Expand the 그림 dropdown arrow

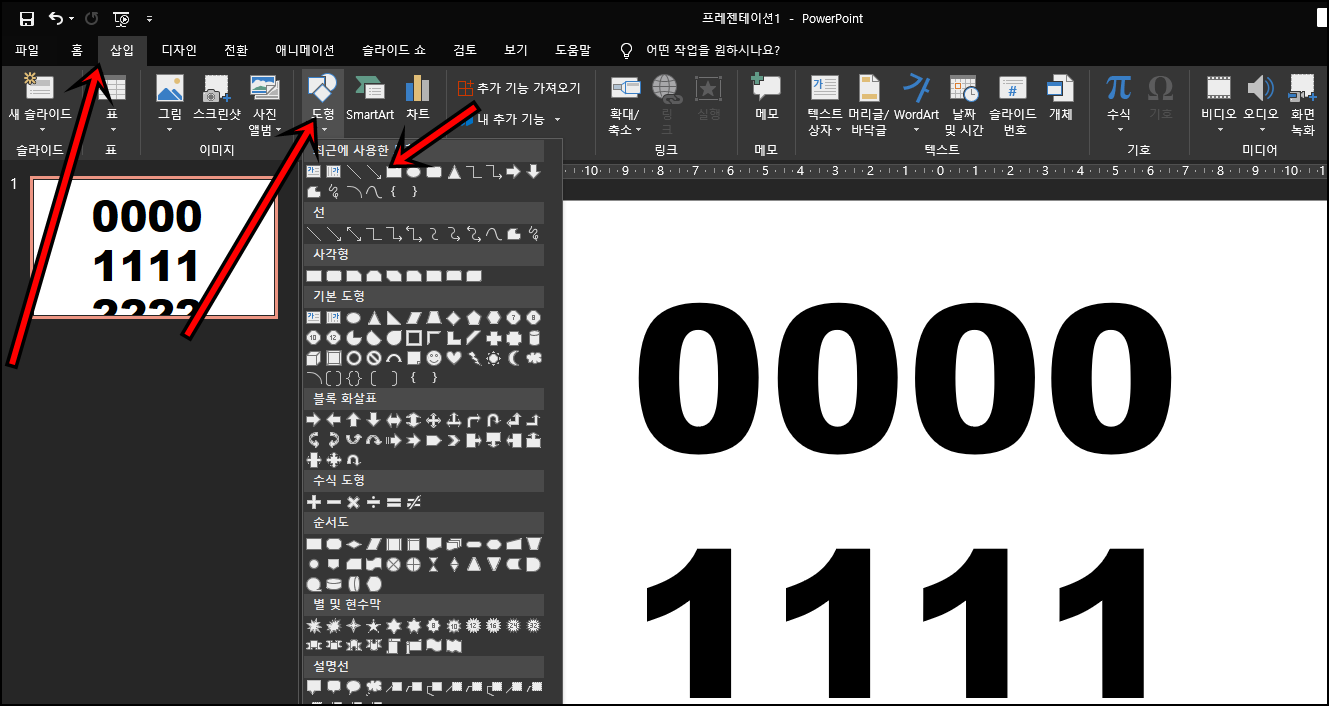click(x=170, y=130)
